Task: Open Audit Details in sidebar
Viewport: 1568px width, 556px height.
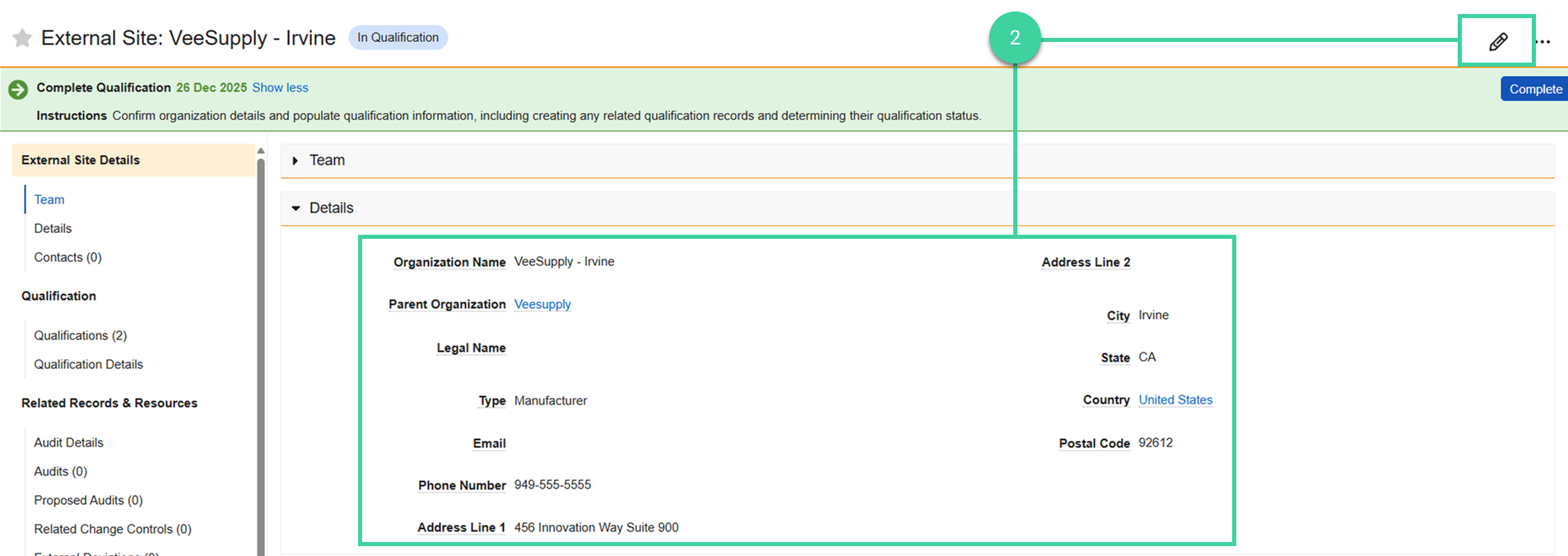Action: click(68, 442)
